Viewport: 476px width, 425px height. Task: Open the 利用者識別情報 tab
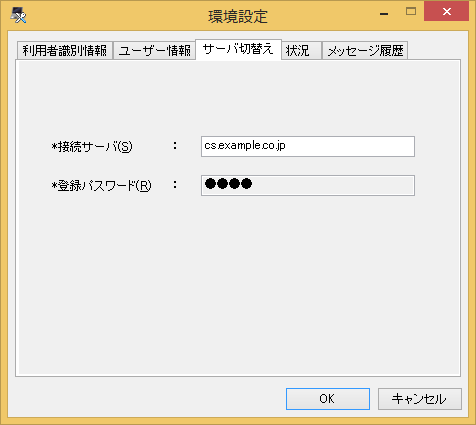point(65,51)
